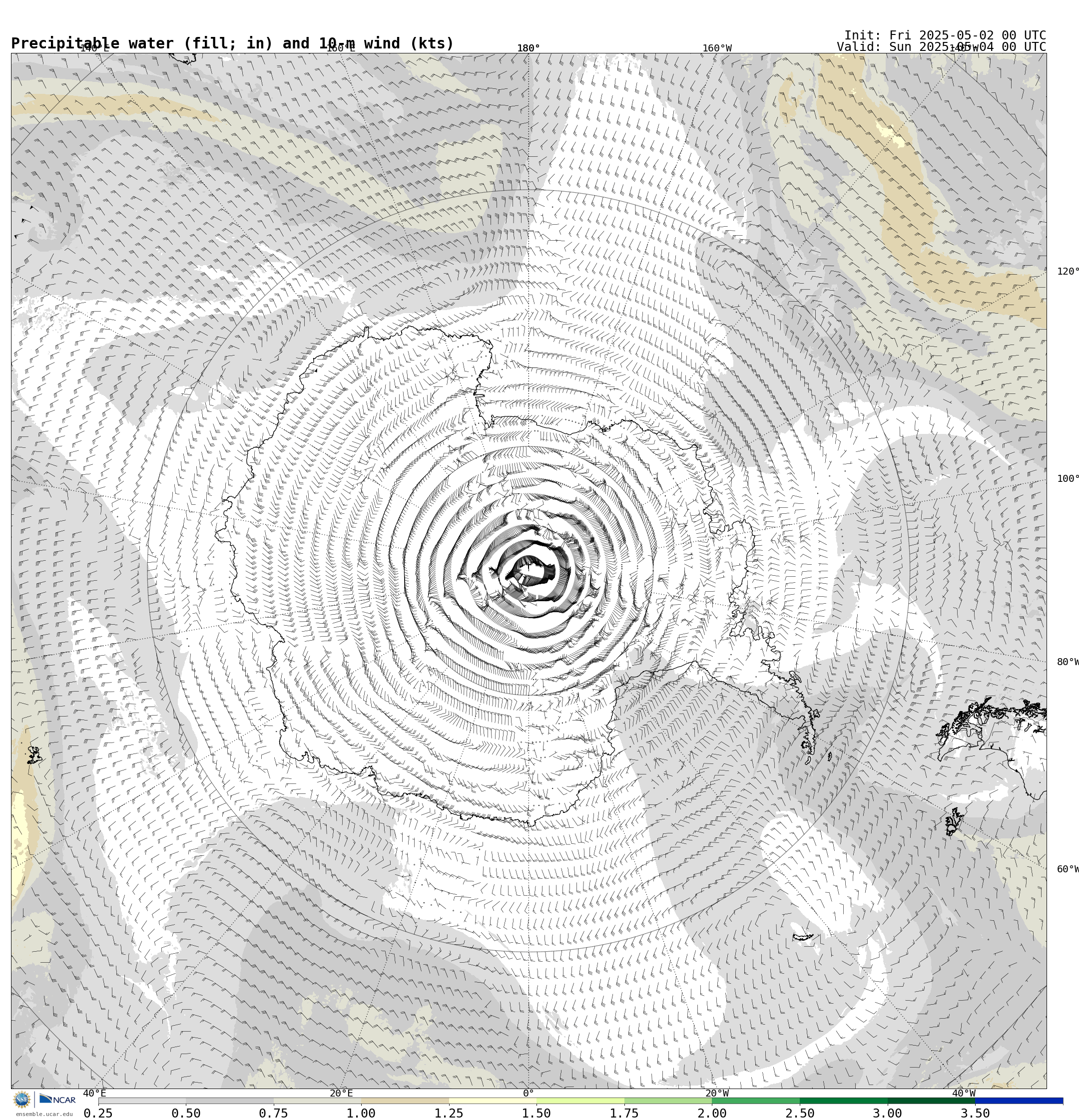
Task: Click the 180° longitude label at top
Action: click(529, 48)
